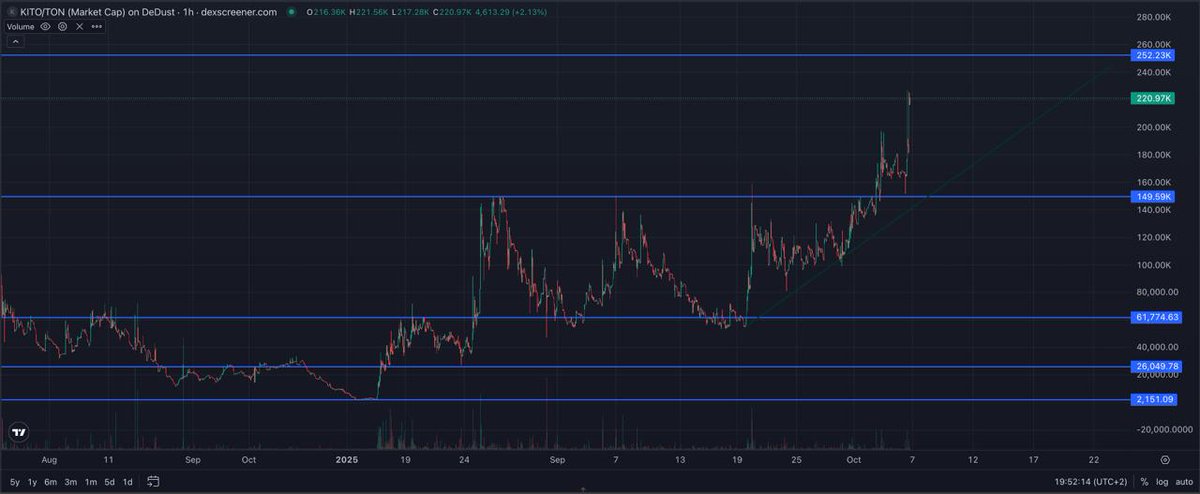Select the 5d time range
This screenshot has height=494, width=1200.
(x=110, y=482)
